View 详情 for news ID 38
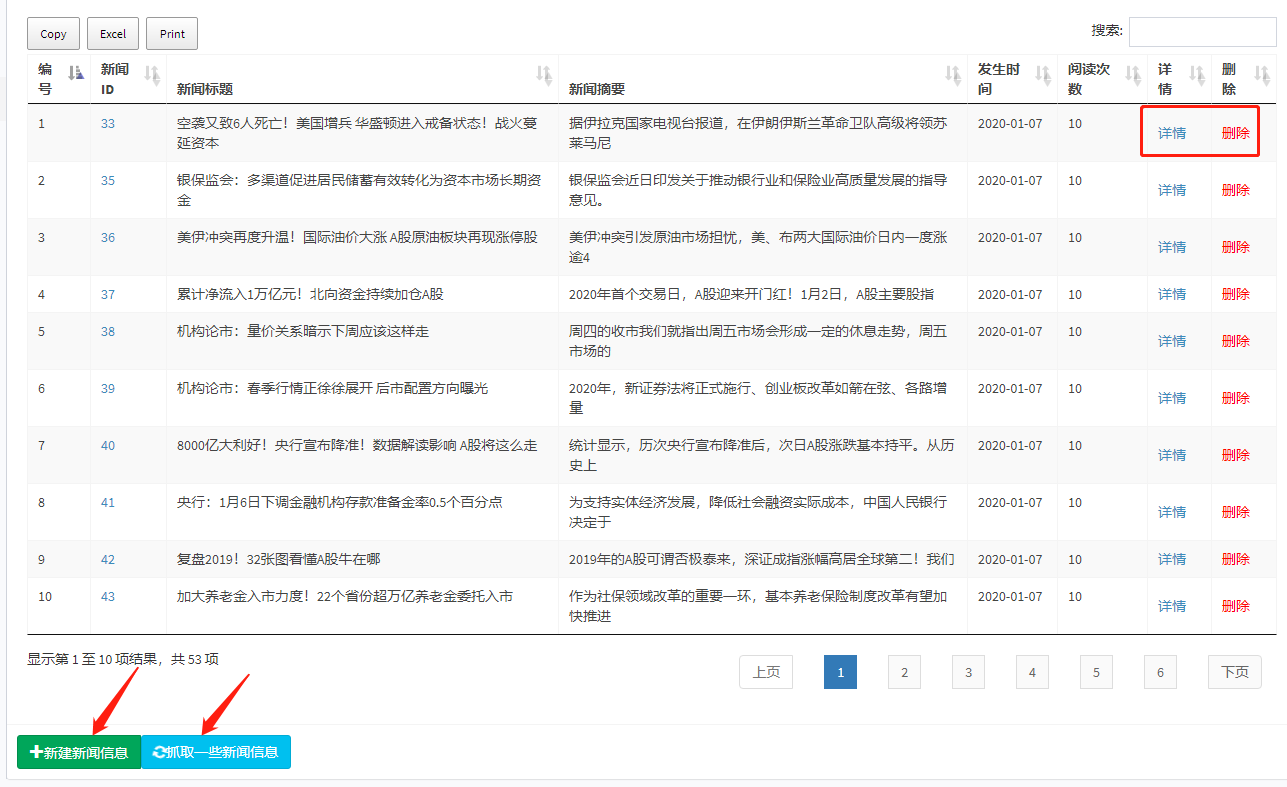Screen dimensions: 1287x787 click(1172, 341)
